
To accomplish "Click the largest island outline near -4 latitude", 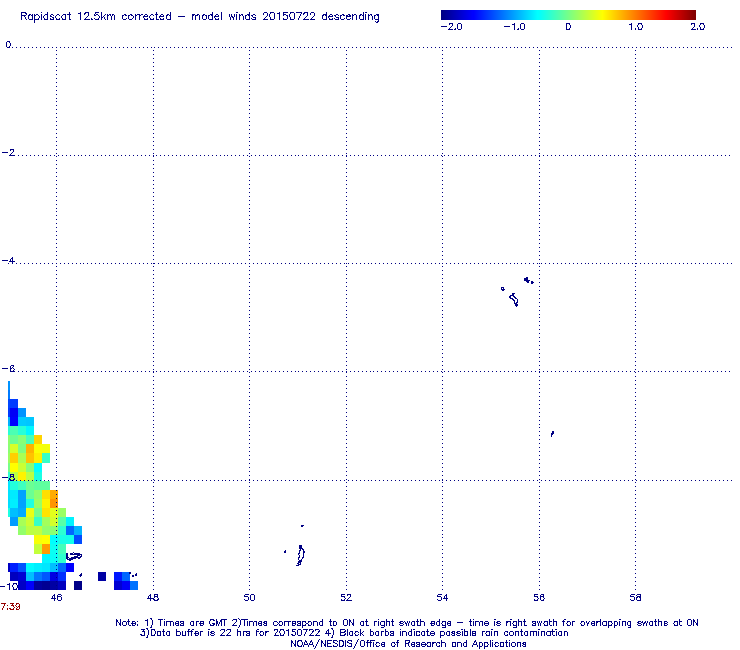I will point(514,299).
